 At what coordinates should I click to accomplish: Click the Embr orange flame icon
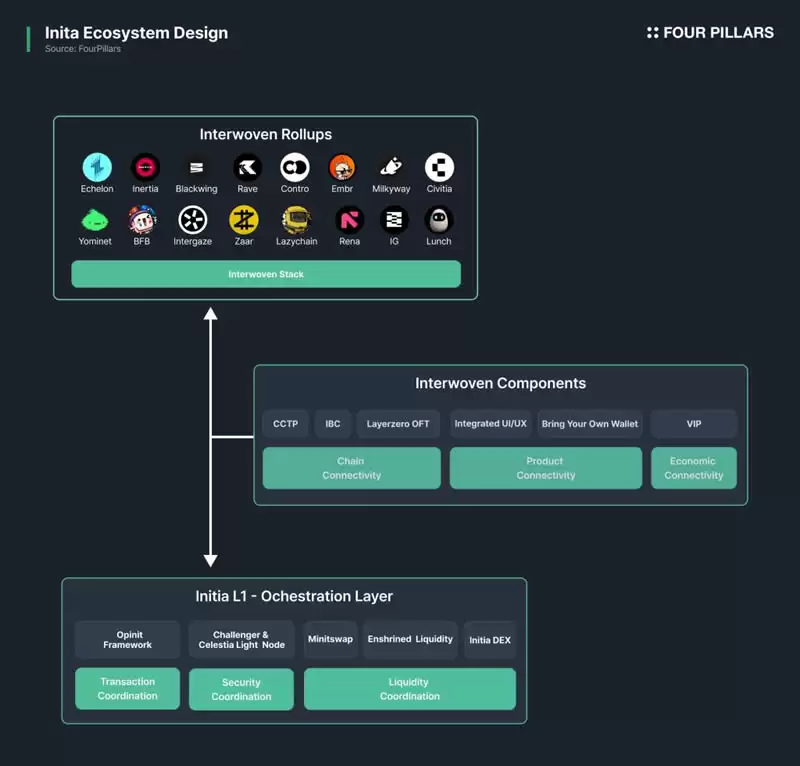(x=342, y=167)
